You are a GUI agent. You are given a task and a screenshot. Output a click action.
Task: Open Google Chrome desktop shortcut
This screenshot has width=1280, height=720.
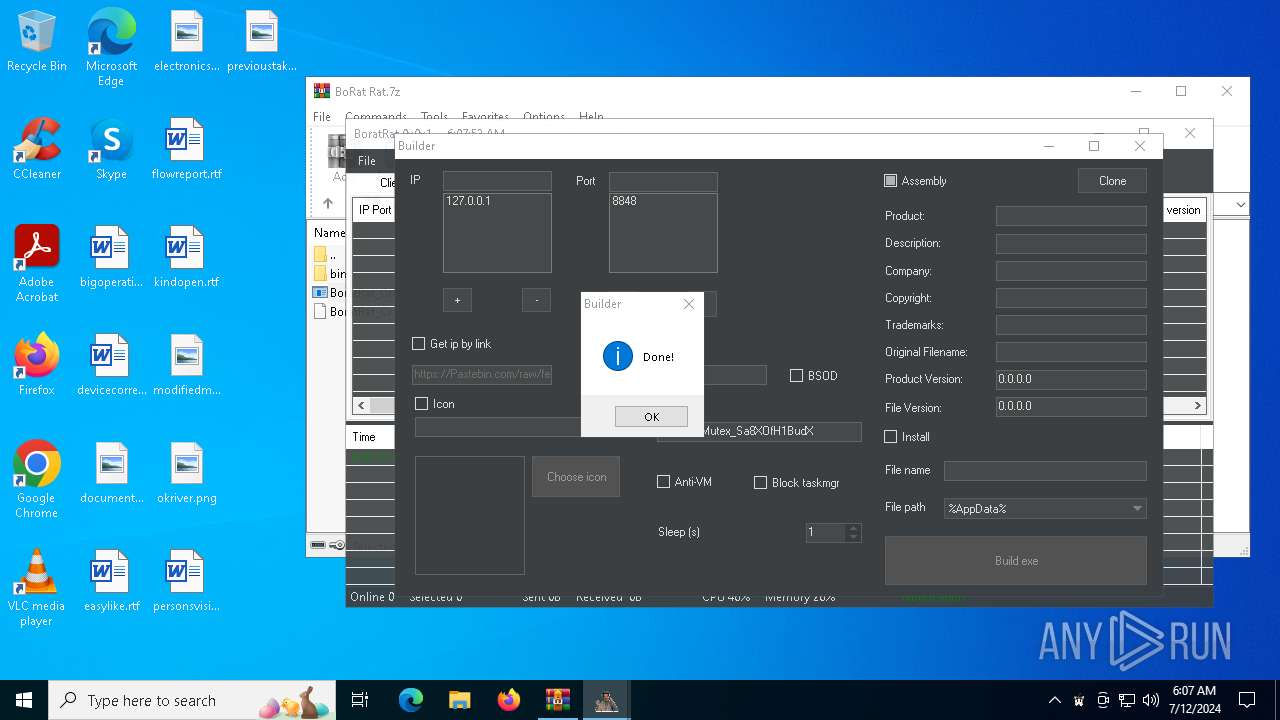[37, 480]
